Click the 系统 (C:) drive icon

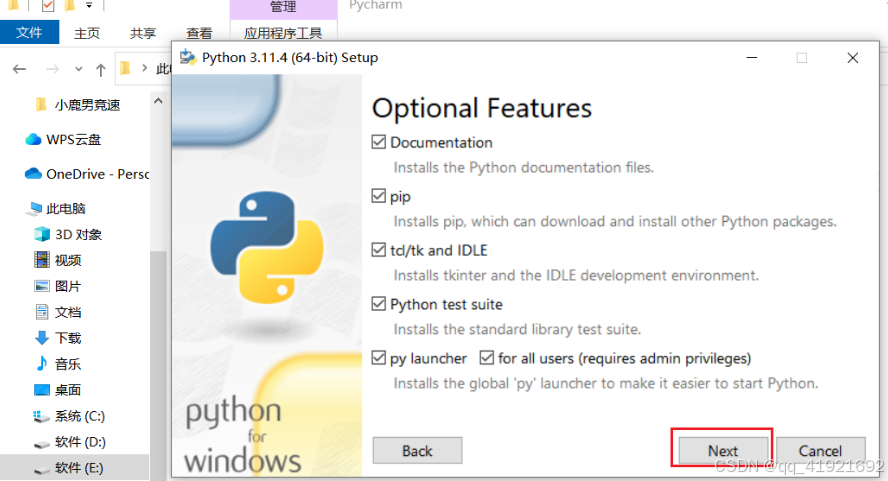coord(41,416)
